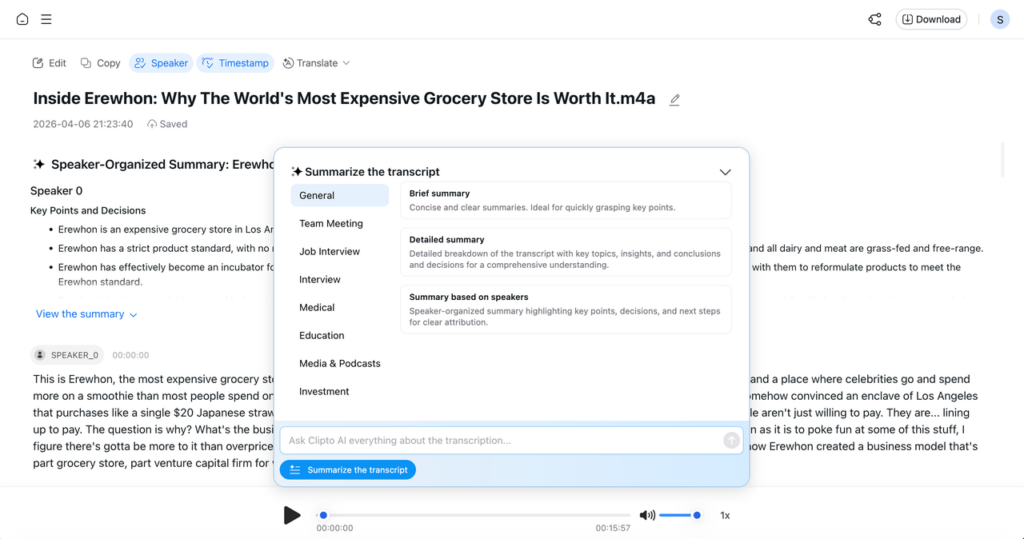This screenshot has width=1024, height=539.
Task: Expand View the summary
Action: (x=86, y=314)
